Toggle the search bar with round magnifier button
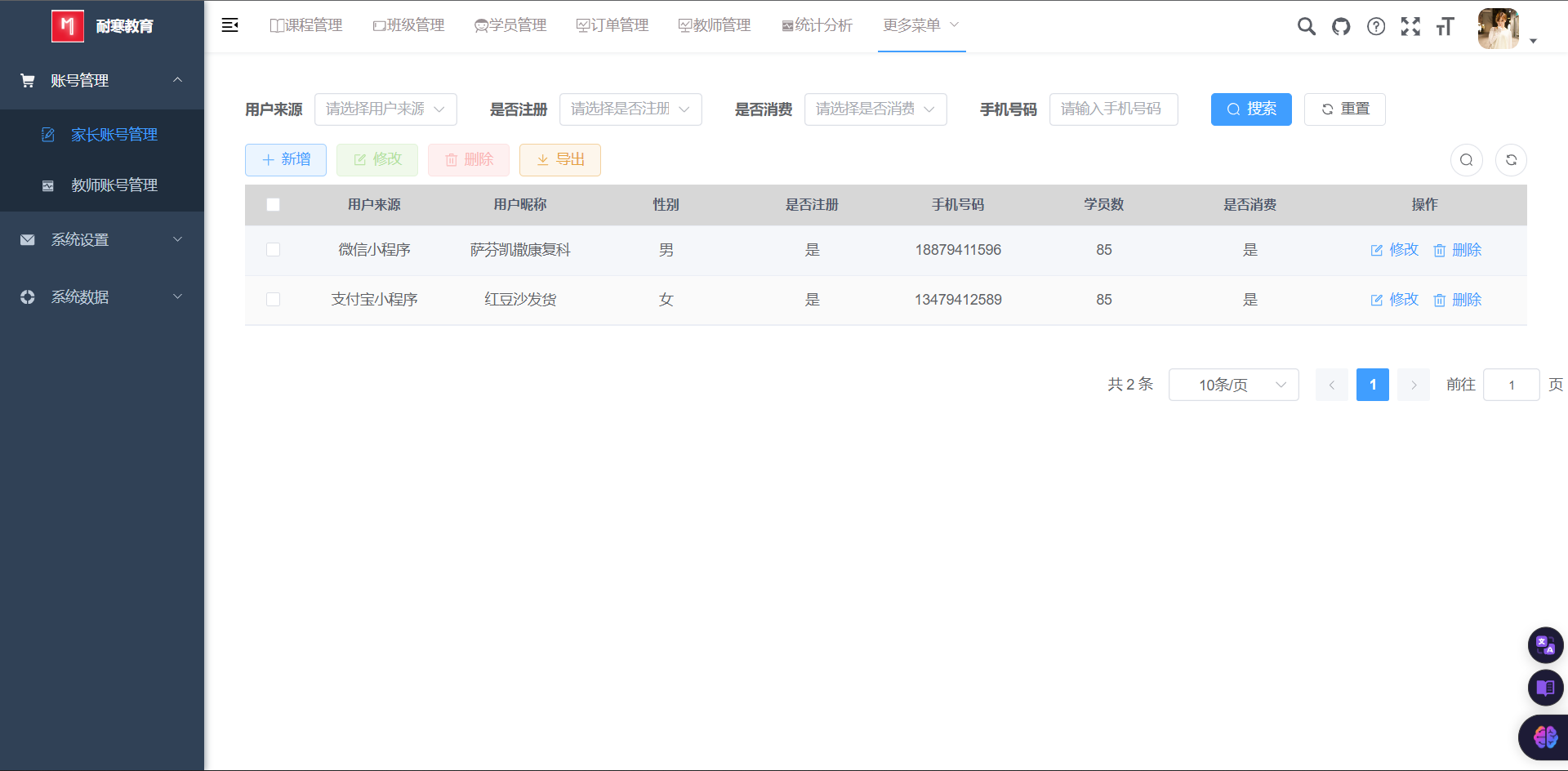The width and height of the screenshot is (1568, 771). click(x=1467, y=160)
